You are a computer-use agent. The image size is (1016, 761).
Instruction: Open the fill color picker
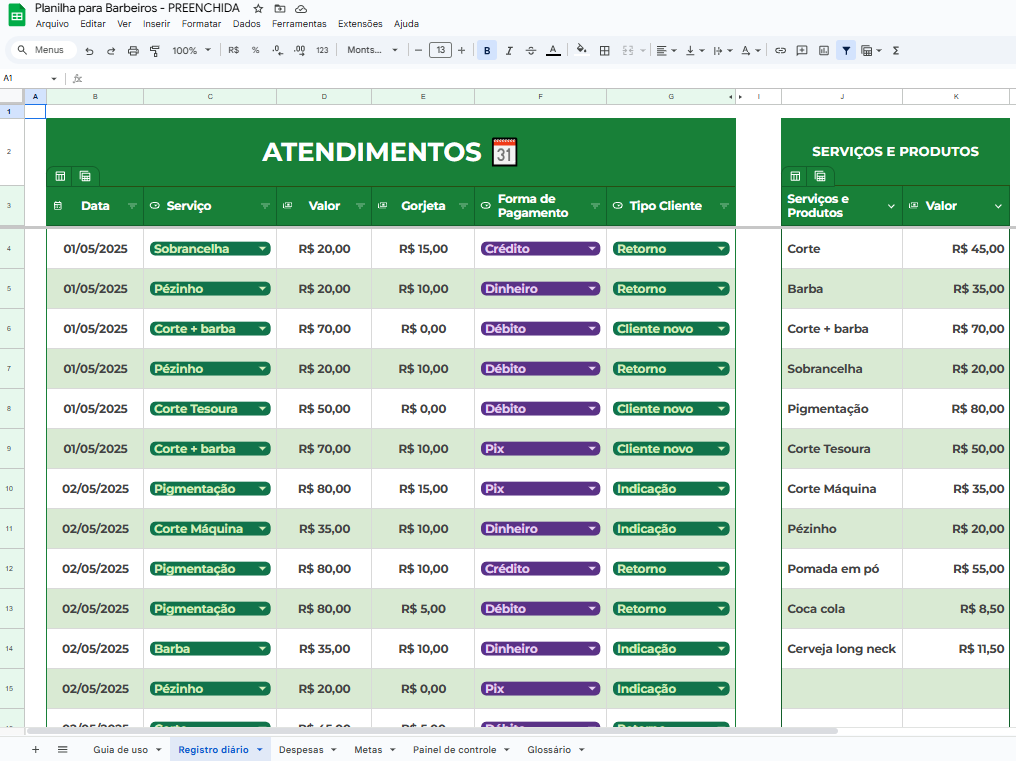pyautogui.click(x=580, y=50)
